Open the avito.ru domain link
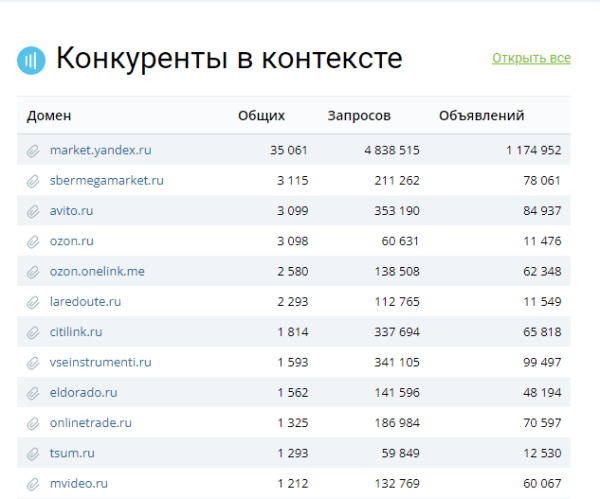600x499 pixels. pyautogui.click(x=72, y=210)
